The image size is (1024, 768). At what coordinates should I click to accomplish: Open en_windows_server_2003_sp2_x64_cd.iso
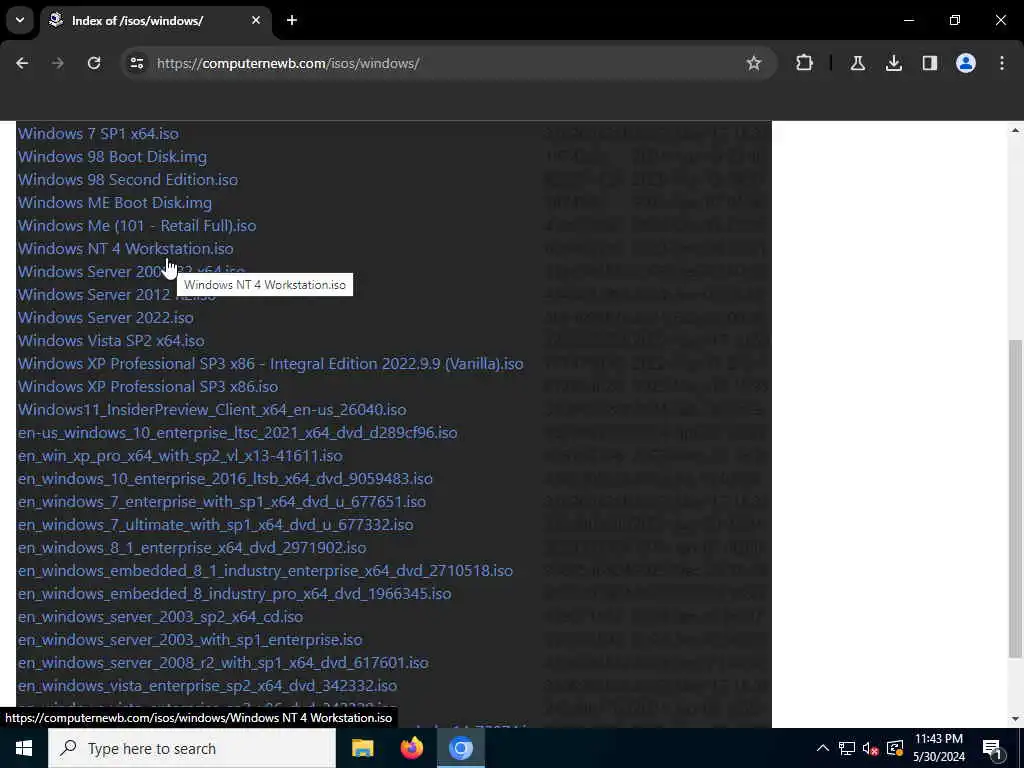pos(161,616)
